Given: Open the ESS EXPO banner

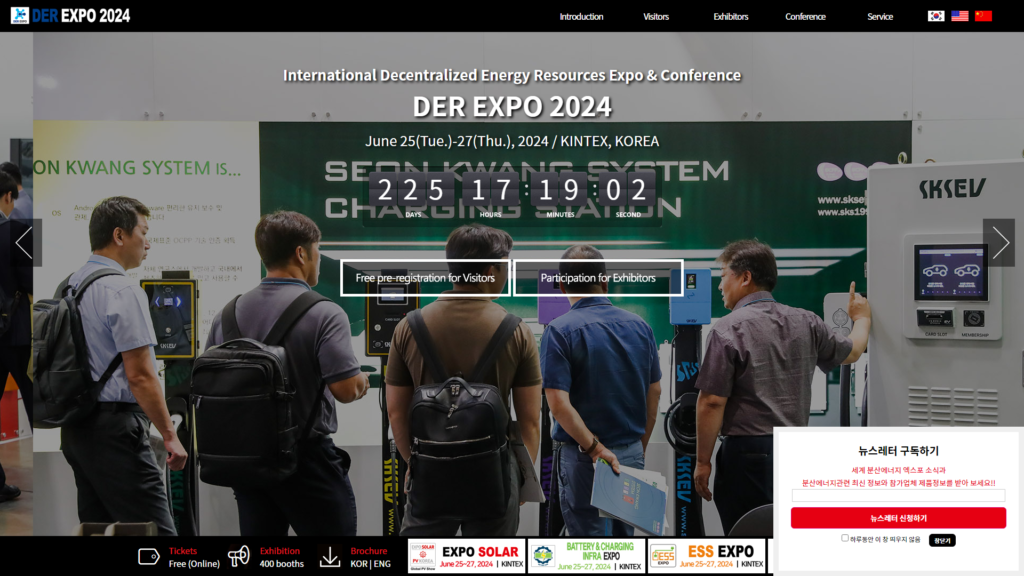Looking at the screenshot, I should [707, 556].
